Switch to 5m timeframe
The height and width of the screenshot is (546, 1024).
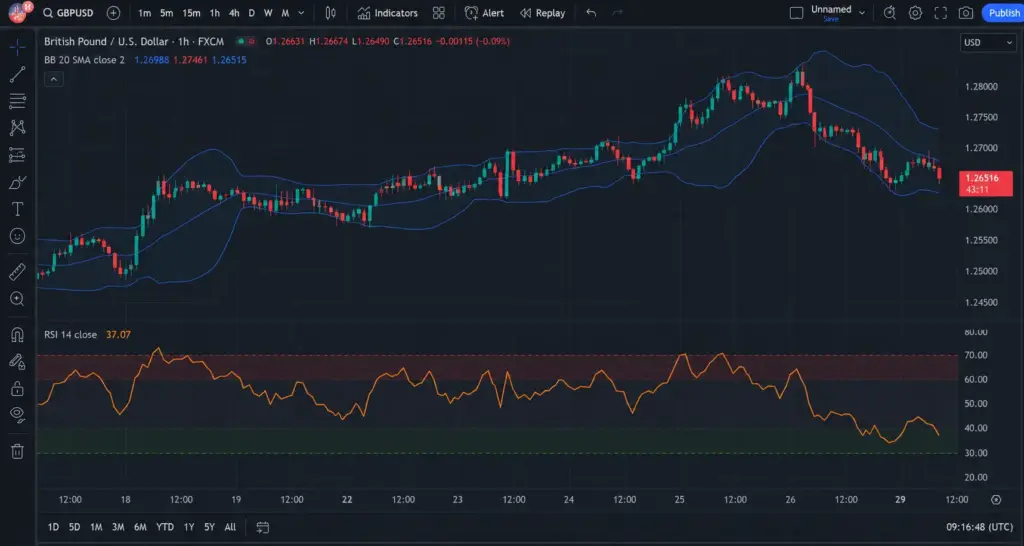(167, 13)
